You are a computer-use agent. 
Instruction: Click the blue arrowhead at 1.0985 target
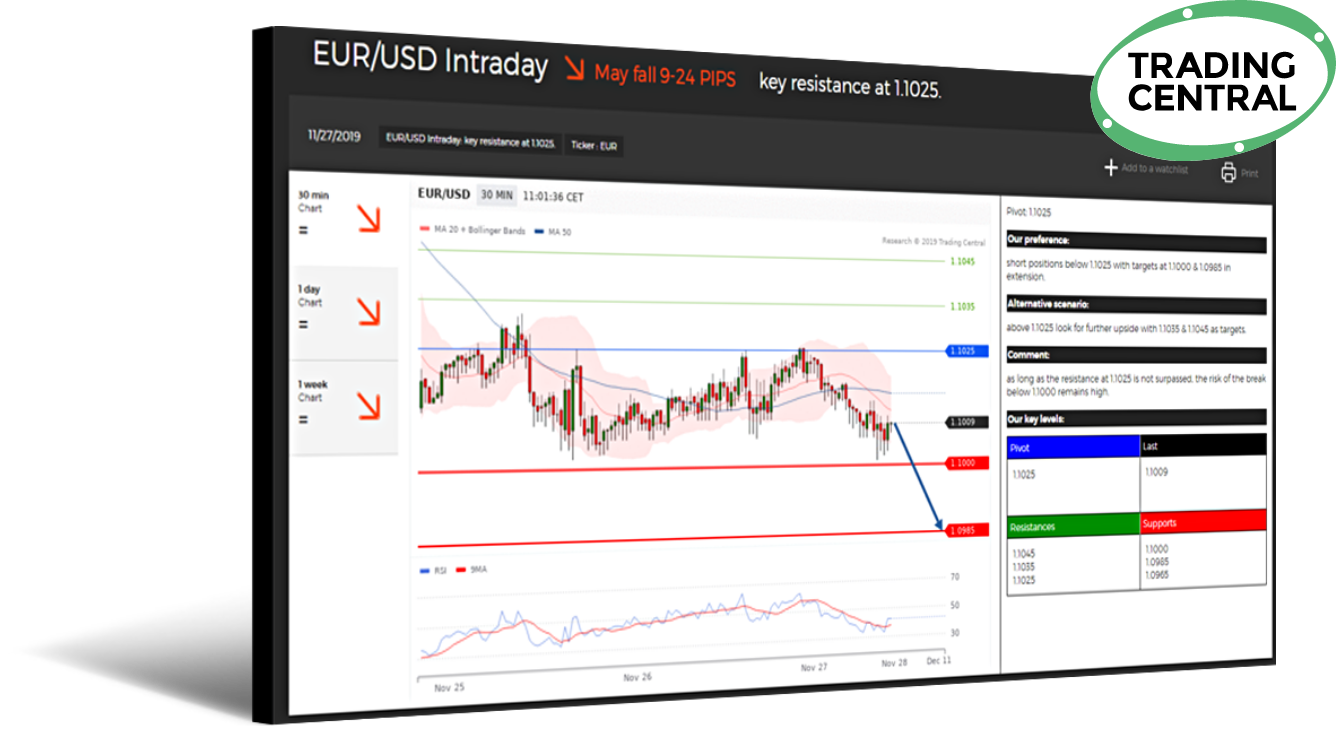[x=938, y=524]
